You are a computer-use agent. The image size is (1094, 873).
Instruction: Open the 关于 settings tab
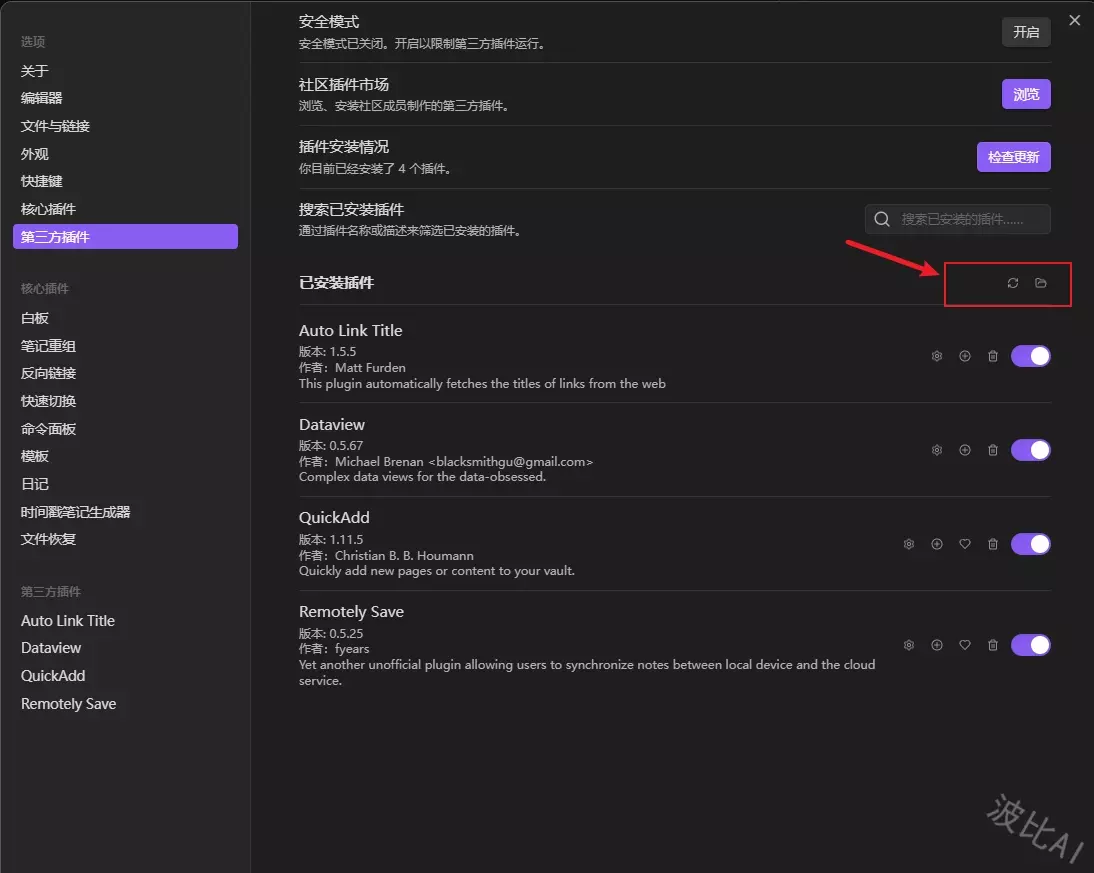pyautogui.click(x=126, y=70)
